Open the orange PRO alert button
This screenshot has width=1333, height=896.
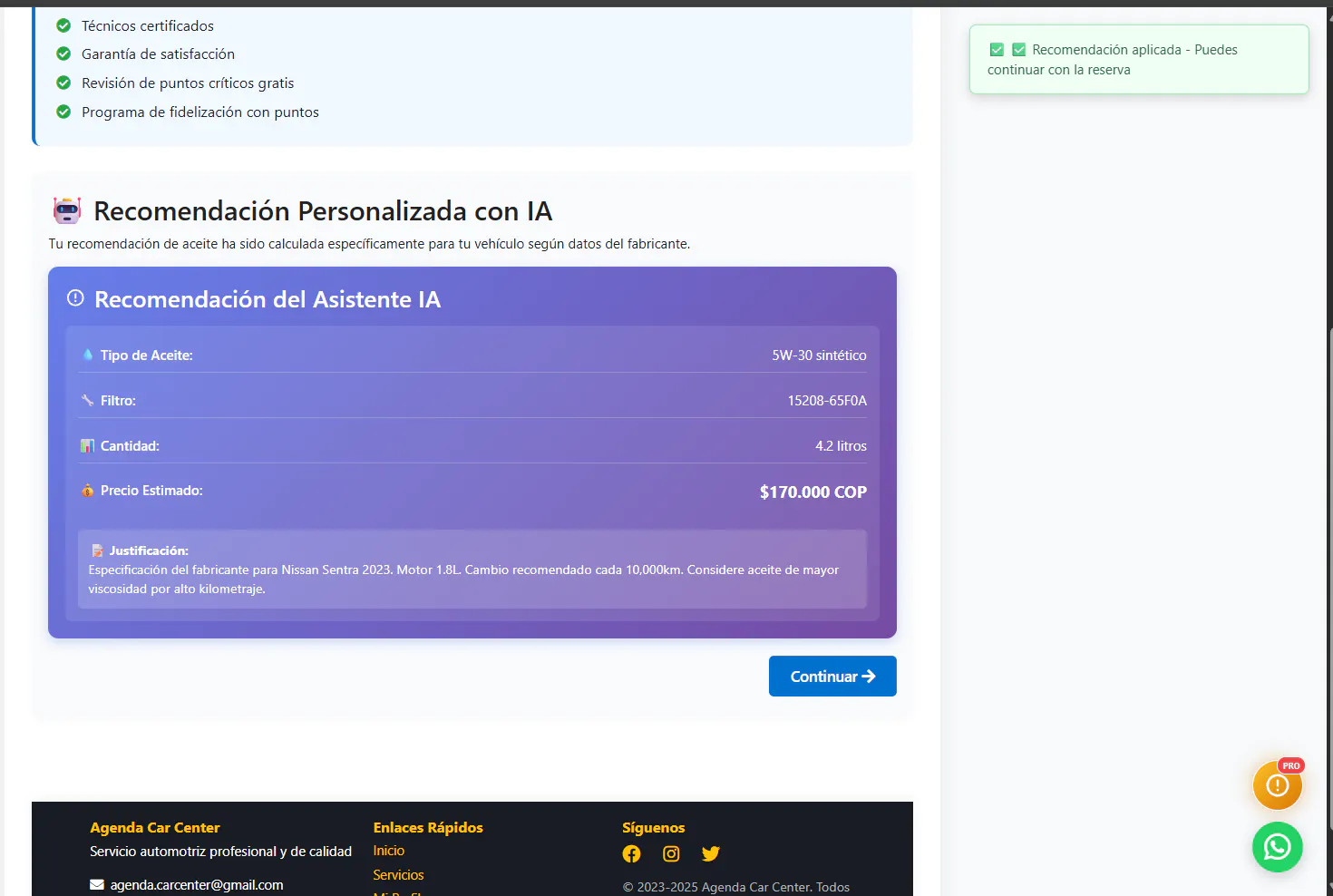(x=1277, y=785)
